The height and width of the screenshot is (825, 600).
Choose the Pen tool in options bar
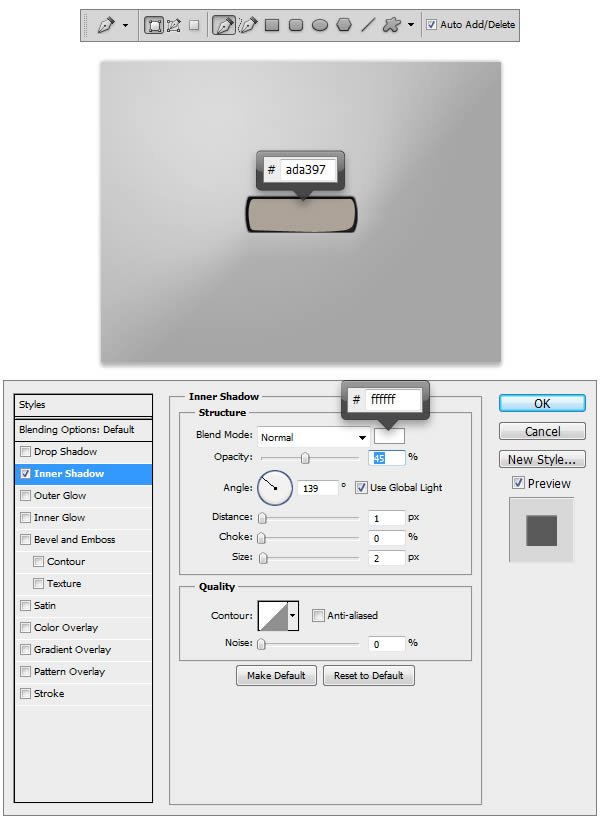(x=224, y=25)
